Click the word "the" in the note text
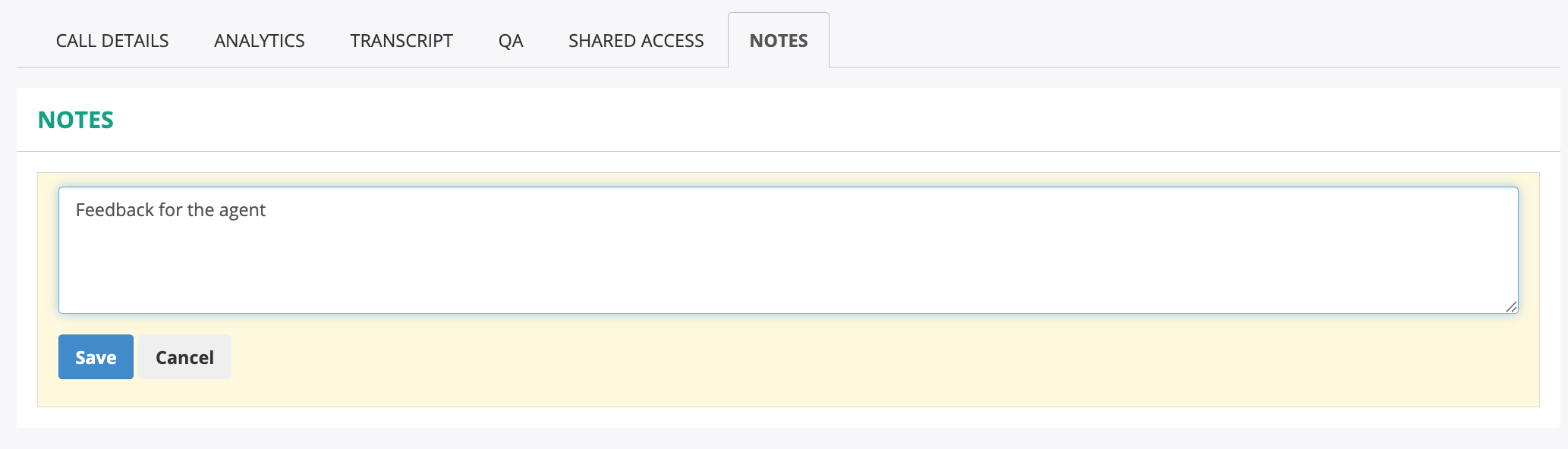 click(x=200, y=210)
